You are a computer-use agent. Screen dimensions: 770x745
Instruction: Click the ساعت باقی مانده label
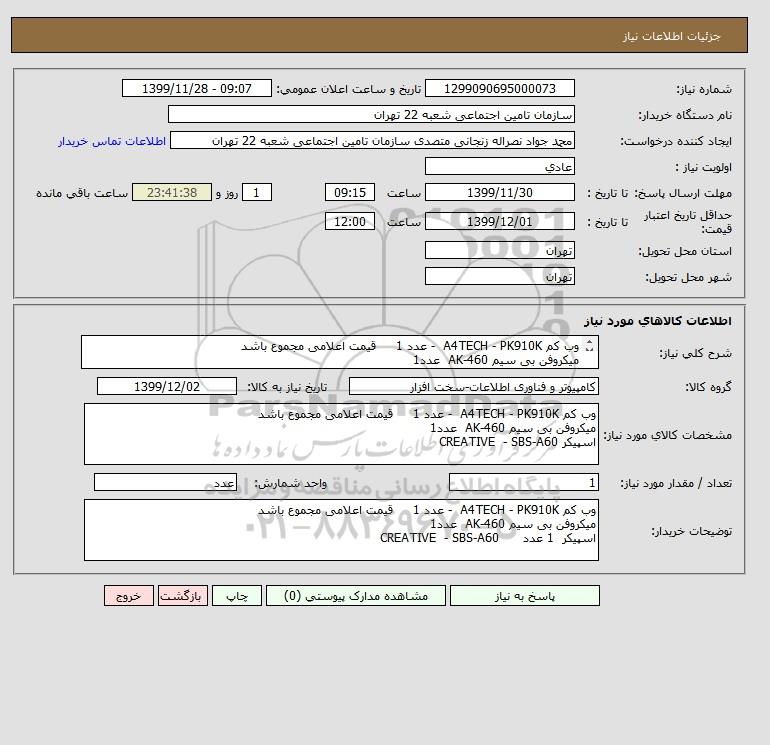[82, 193]
